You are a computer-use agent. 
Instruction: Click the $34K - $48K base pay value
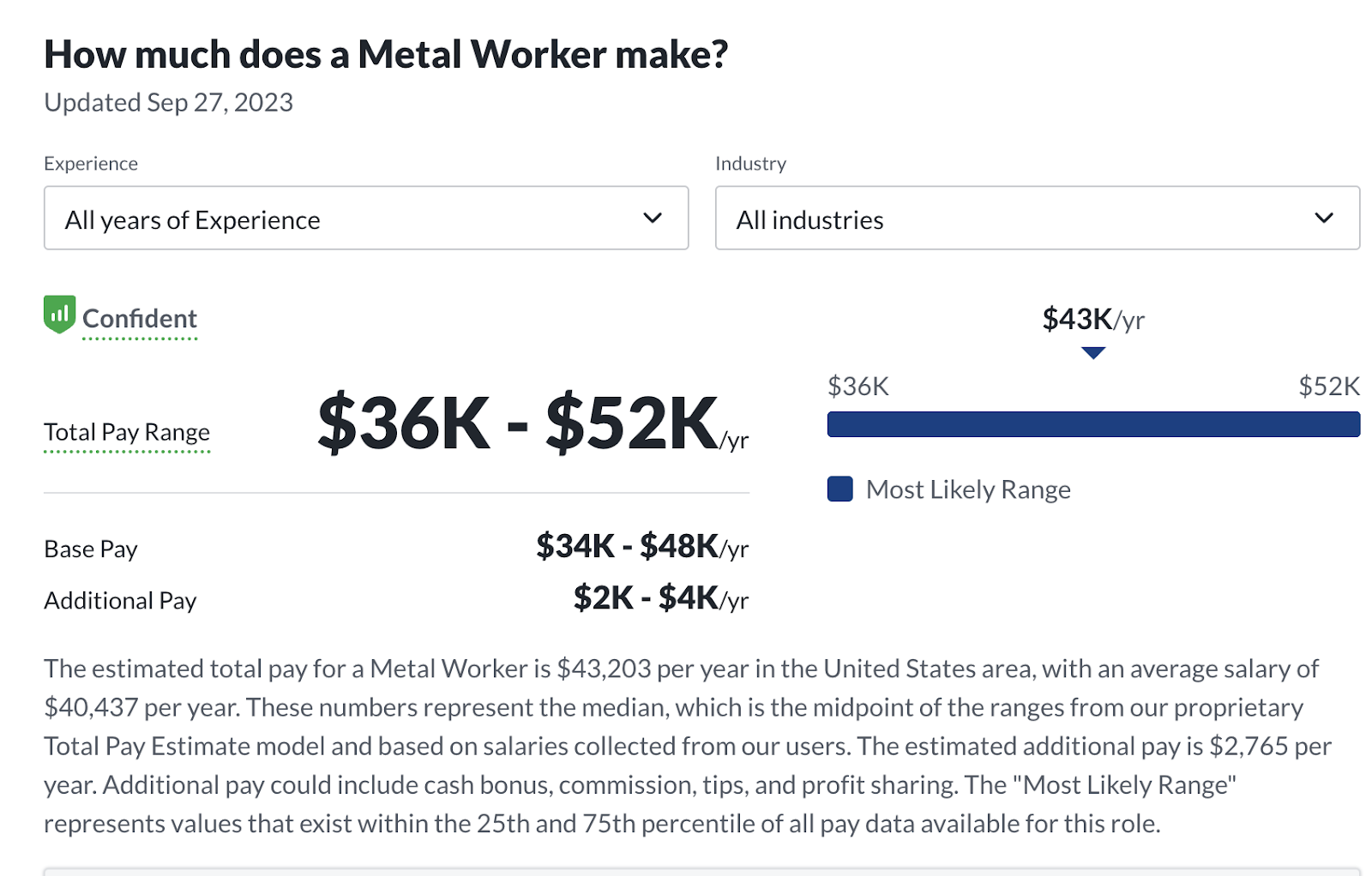[641, 546]
